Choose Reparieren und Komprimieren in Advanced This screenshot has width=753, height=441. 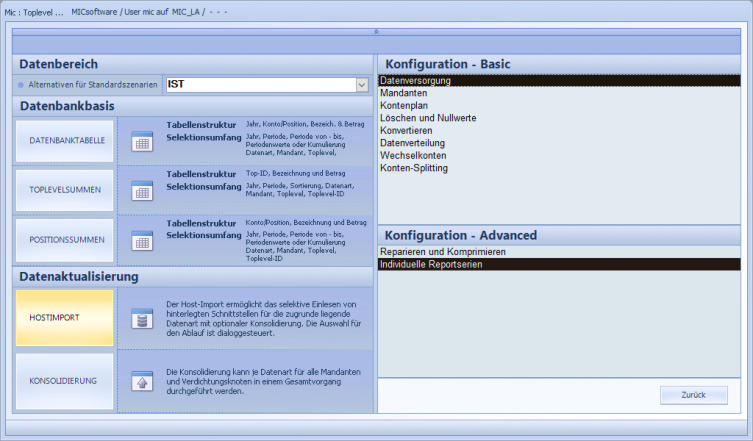click(x=442, y=252)
